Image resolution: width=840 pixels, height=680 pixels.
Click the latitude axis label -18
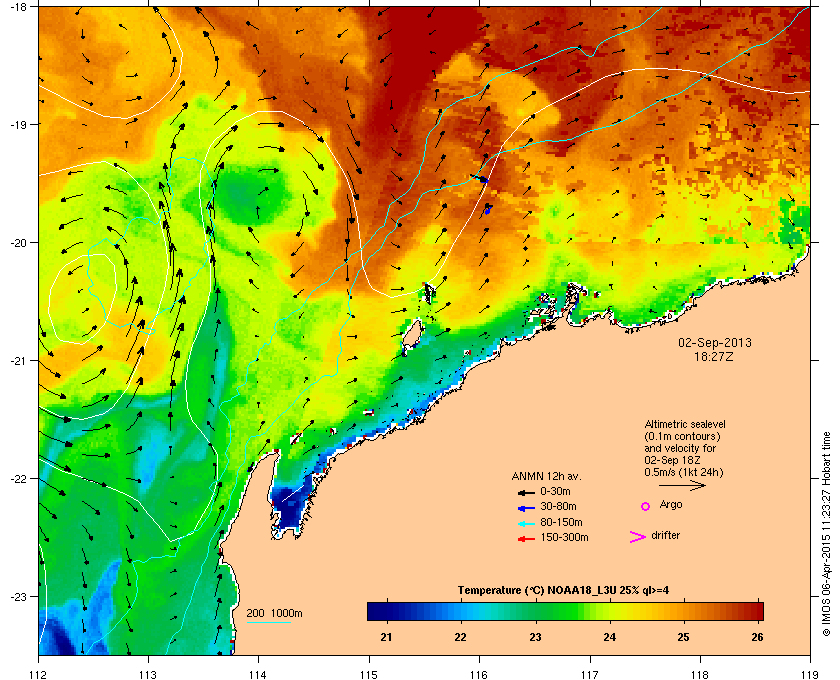click(x=17, y=6)
